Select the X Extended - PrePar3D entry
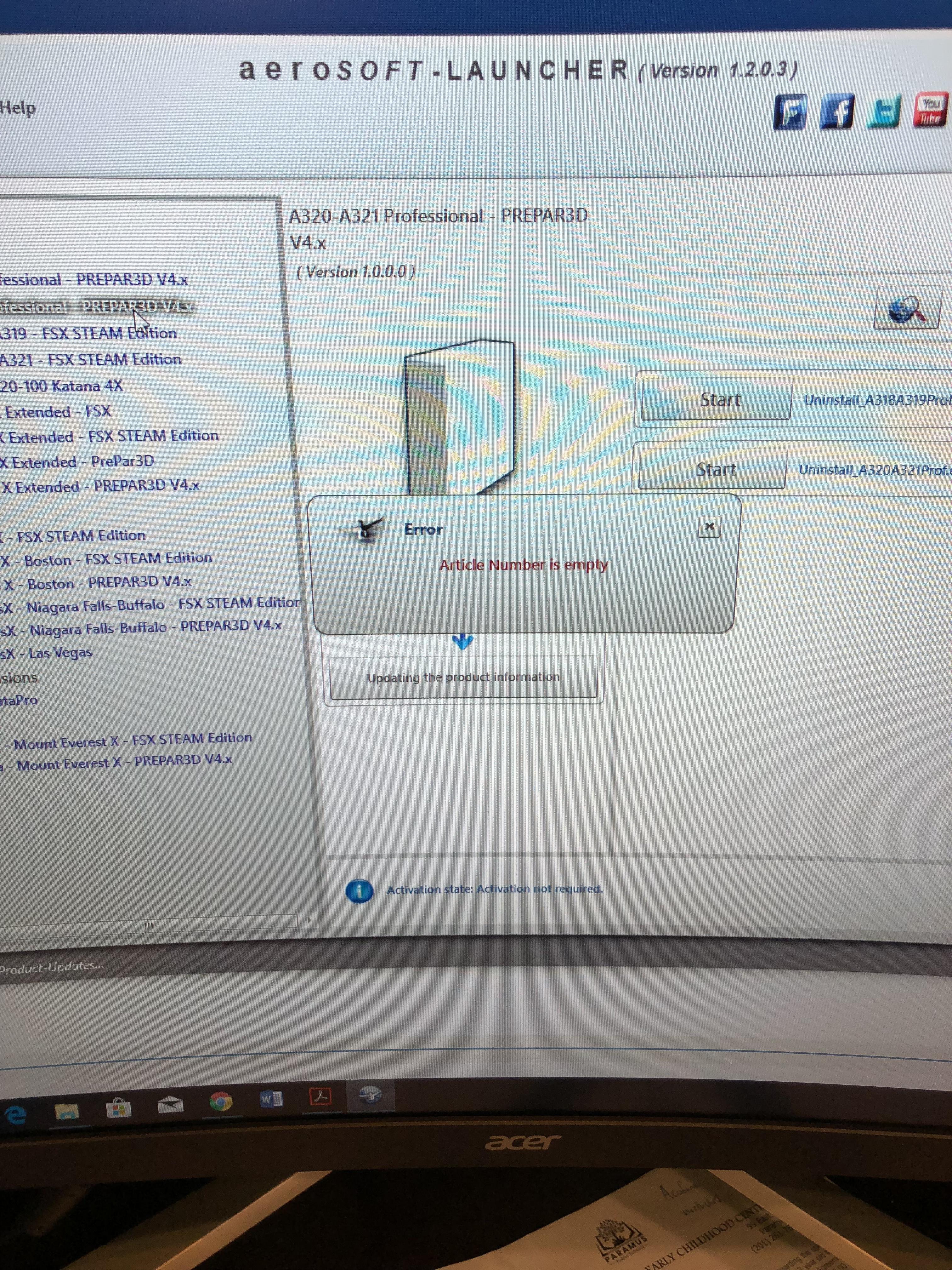952x1270 pixels. (77, 461)
